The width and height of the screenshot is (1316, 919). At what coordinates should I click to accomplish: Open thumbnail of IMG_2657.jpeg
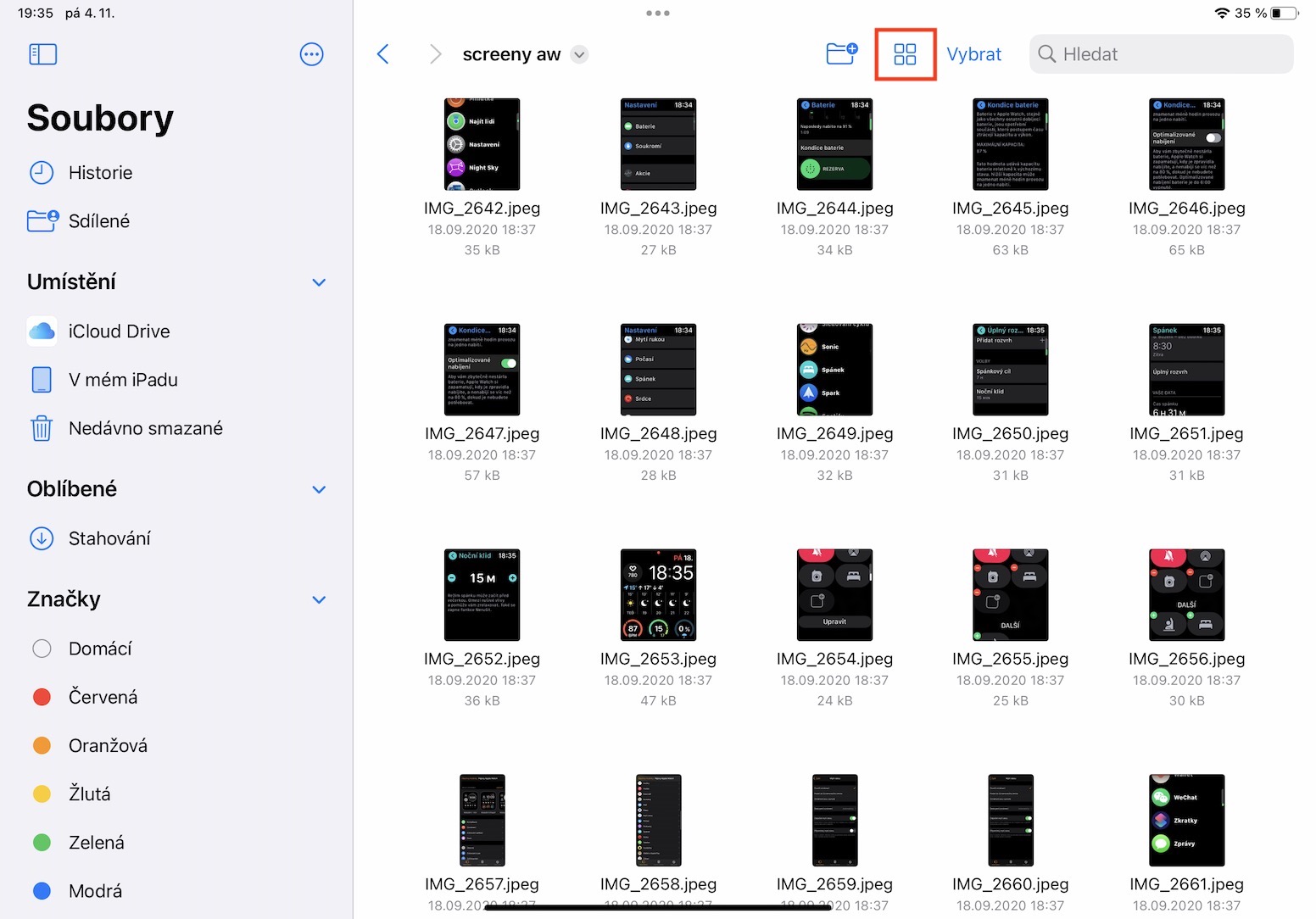click(x=482, y=821)
